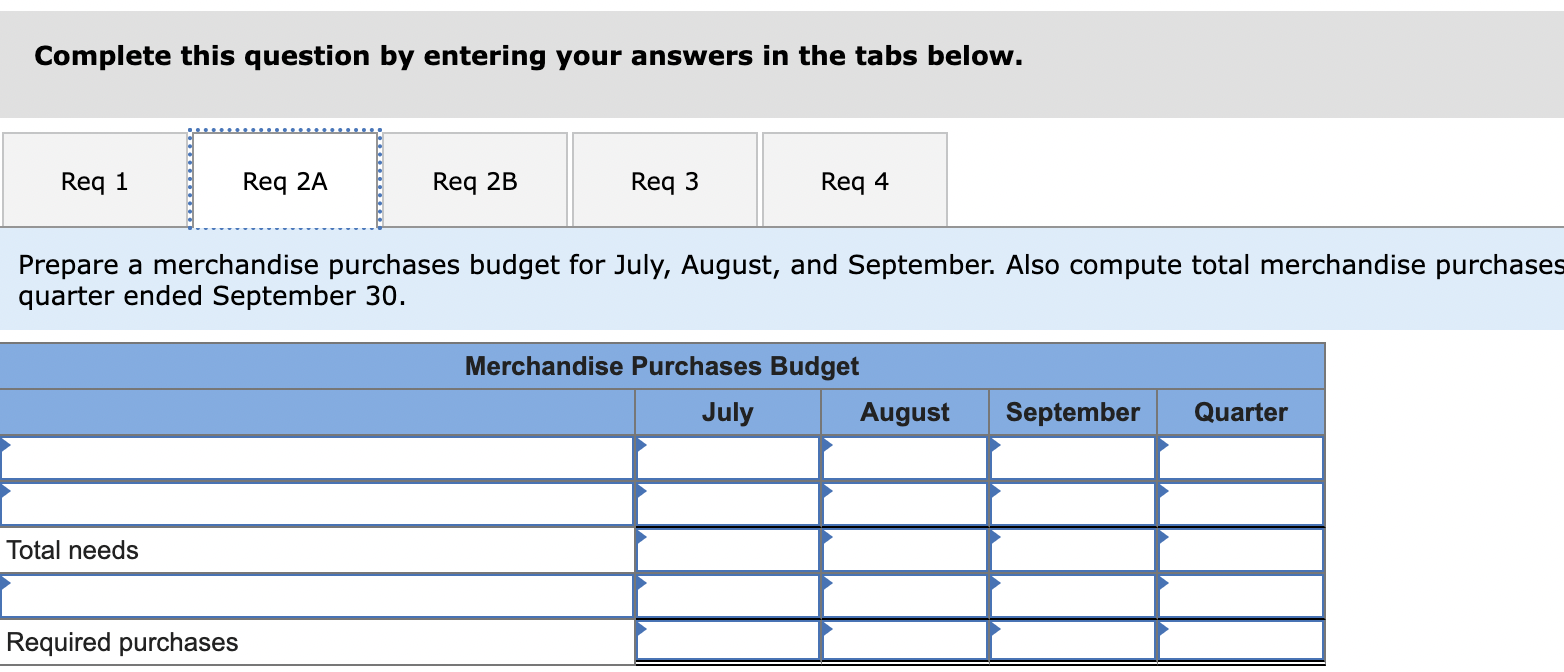Image resolution: width=1564 pixels, height=672 pixels.
Task: Click July cell for Total needs
Action: (x=728, y=550)
